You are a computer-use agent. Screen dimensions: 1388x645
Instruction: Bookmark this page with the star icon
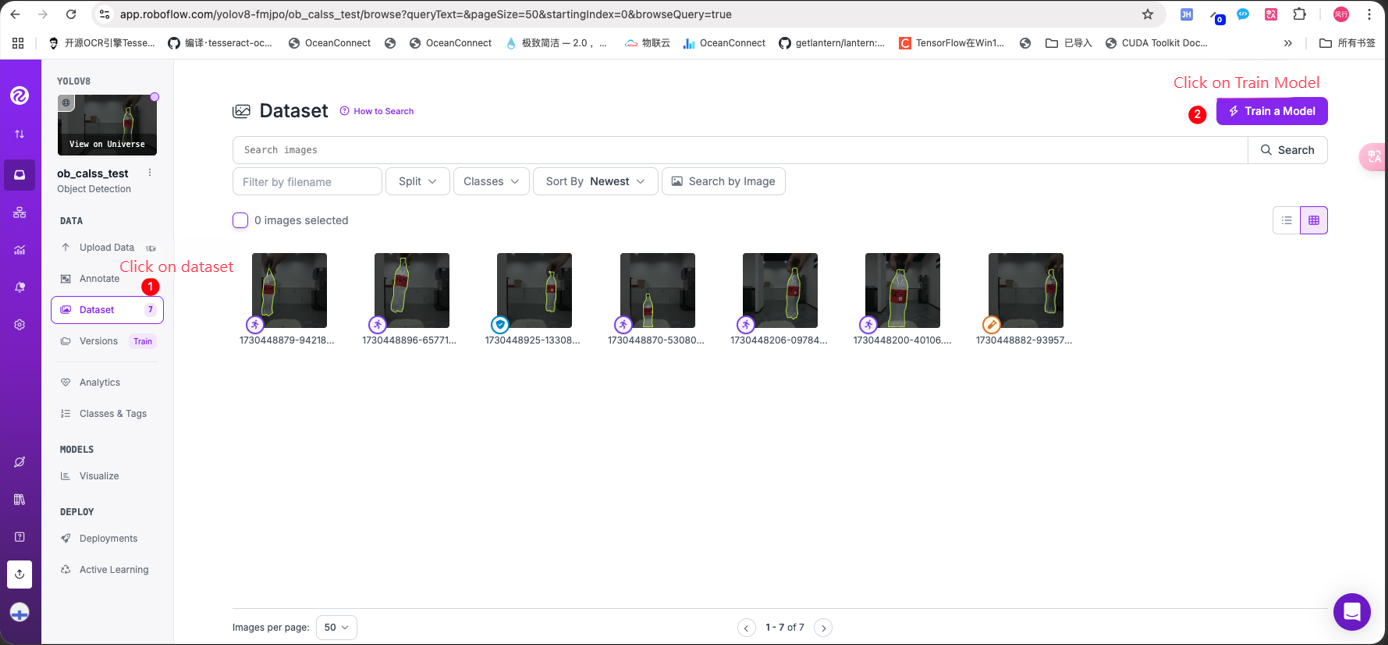coord(1147,15)
